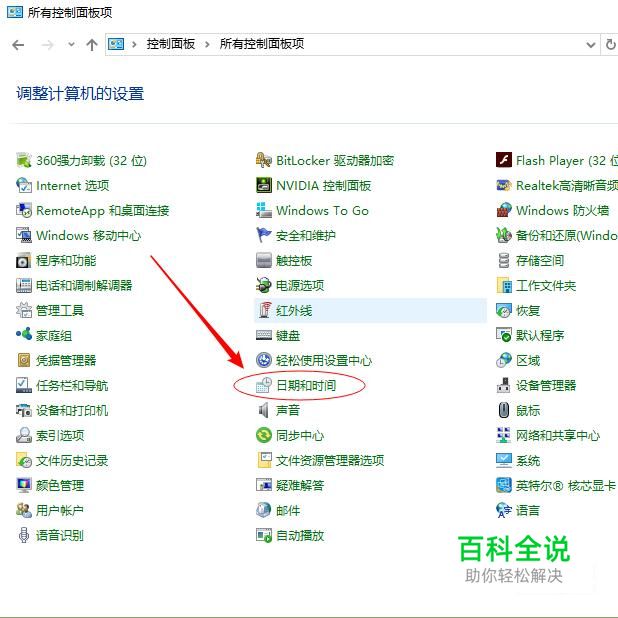Go back with the left arrow
This screenshot has width=618, height=618.
tap(18, 45)
